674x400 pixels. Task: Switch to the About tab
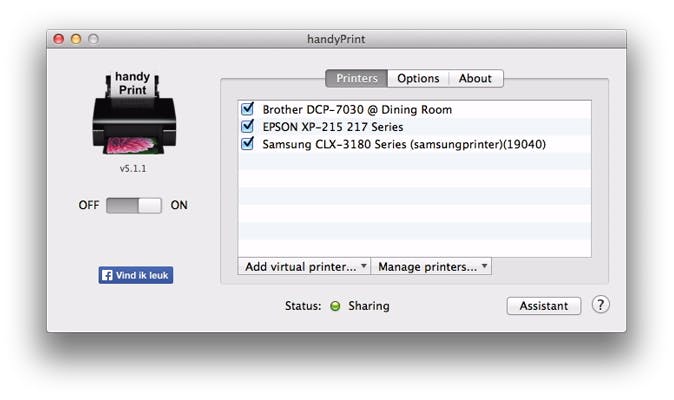tap(475, 79)
